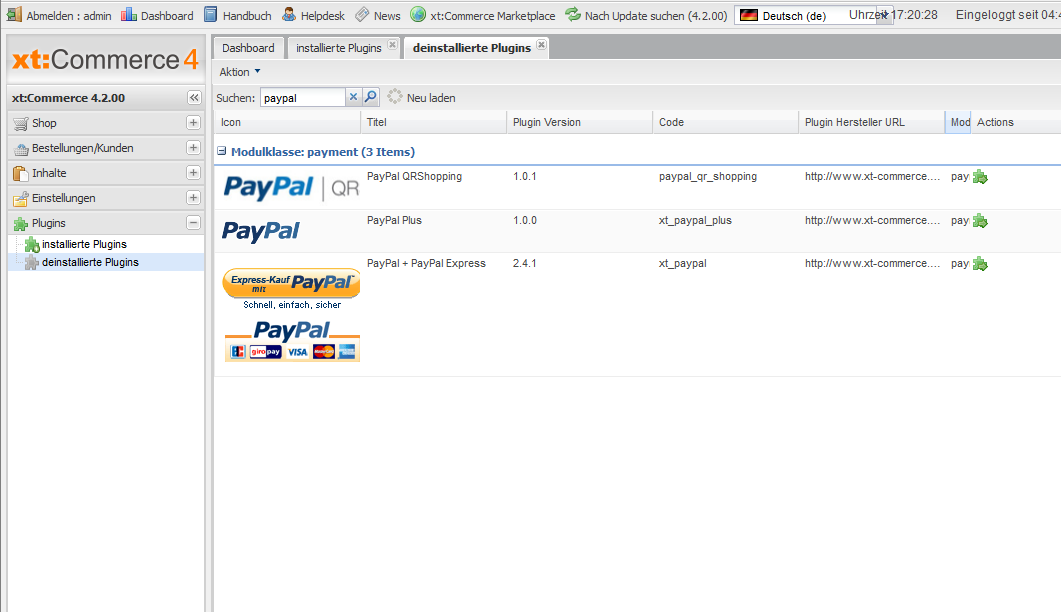Screen dimensions: 1061x612
Task: Sort by the Plugin Version column header
Action: (x=579, y=123)
